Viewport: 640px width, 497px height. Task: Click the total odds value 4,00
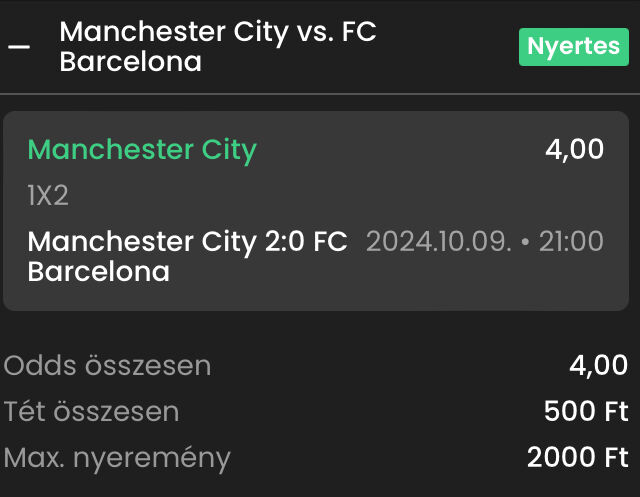pyautogui.click(x=598, y=366)
